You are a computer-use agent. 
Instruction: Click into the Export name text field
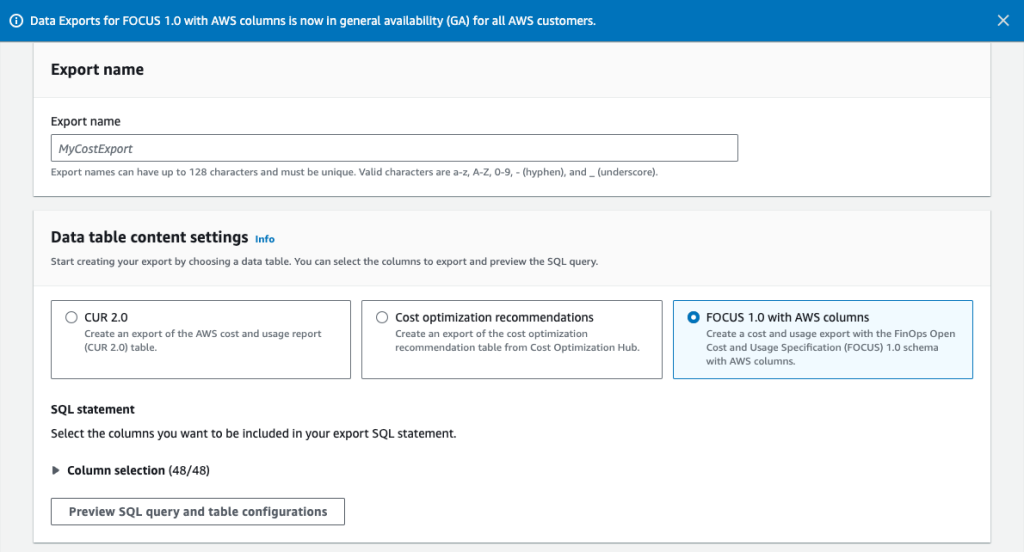point(394,148)
